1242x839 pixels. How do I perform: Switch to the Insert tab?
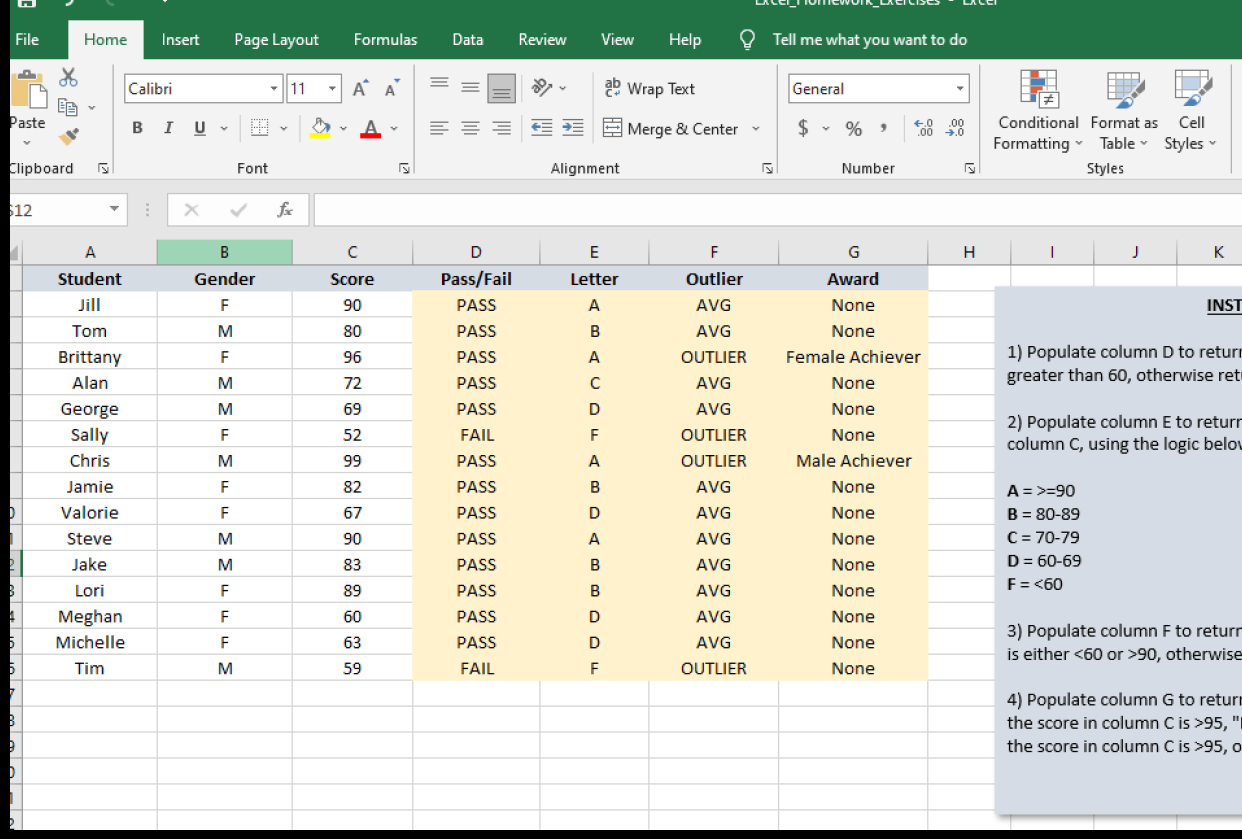pos(180,40)
